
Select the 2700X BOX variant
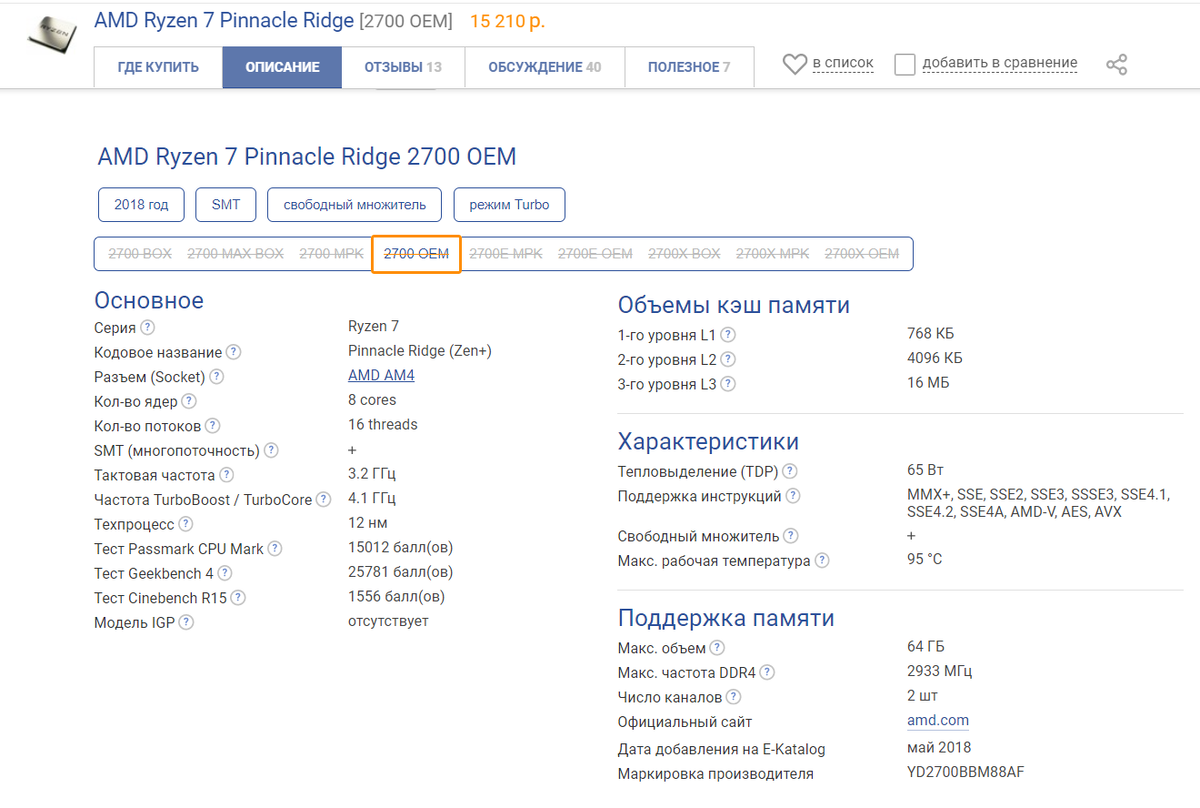684,254
